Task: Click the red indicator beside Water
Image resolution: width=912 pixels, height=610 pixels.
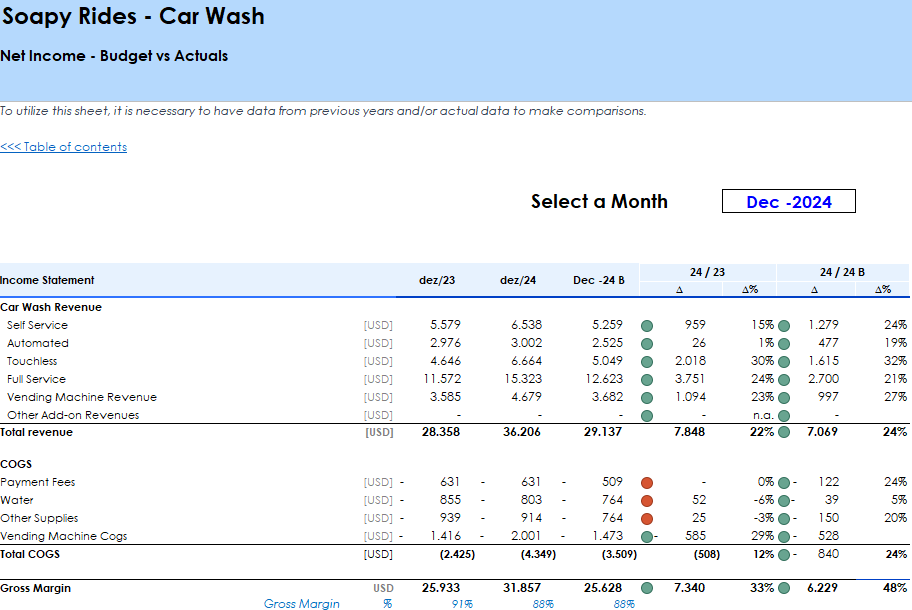Action: tap(647, 501)
